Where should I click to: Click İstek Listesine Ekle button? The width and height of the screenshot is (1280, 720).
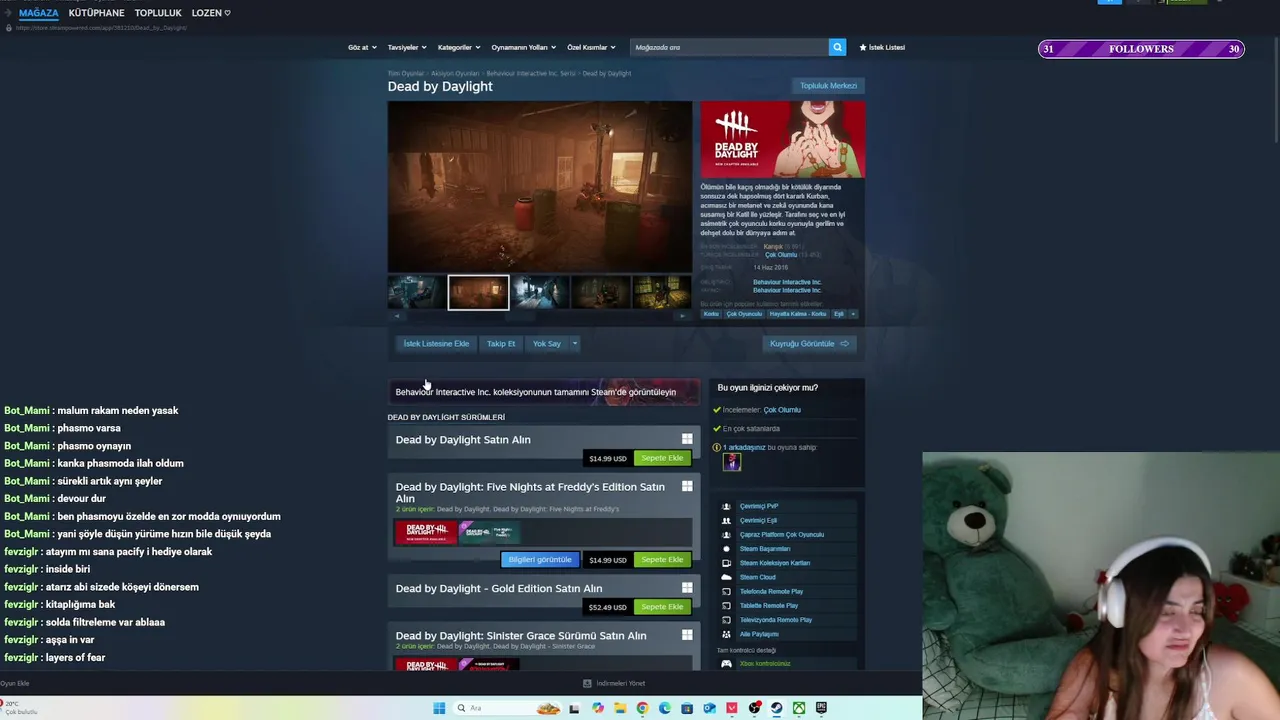click(x=436, y=344)
